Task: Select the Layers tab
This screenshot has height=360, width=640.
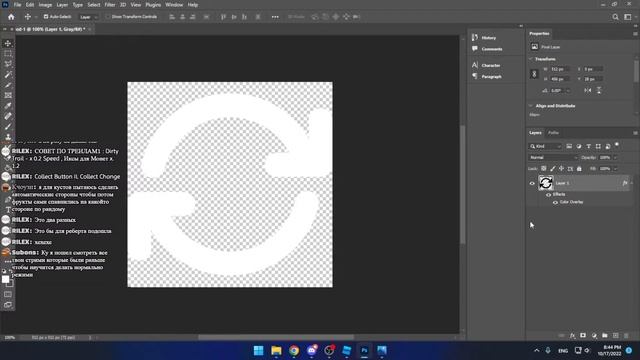Action: [x=535, y=133]
